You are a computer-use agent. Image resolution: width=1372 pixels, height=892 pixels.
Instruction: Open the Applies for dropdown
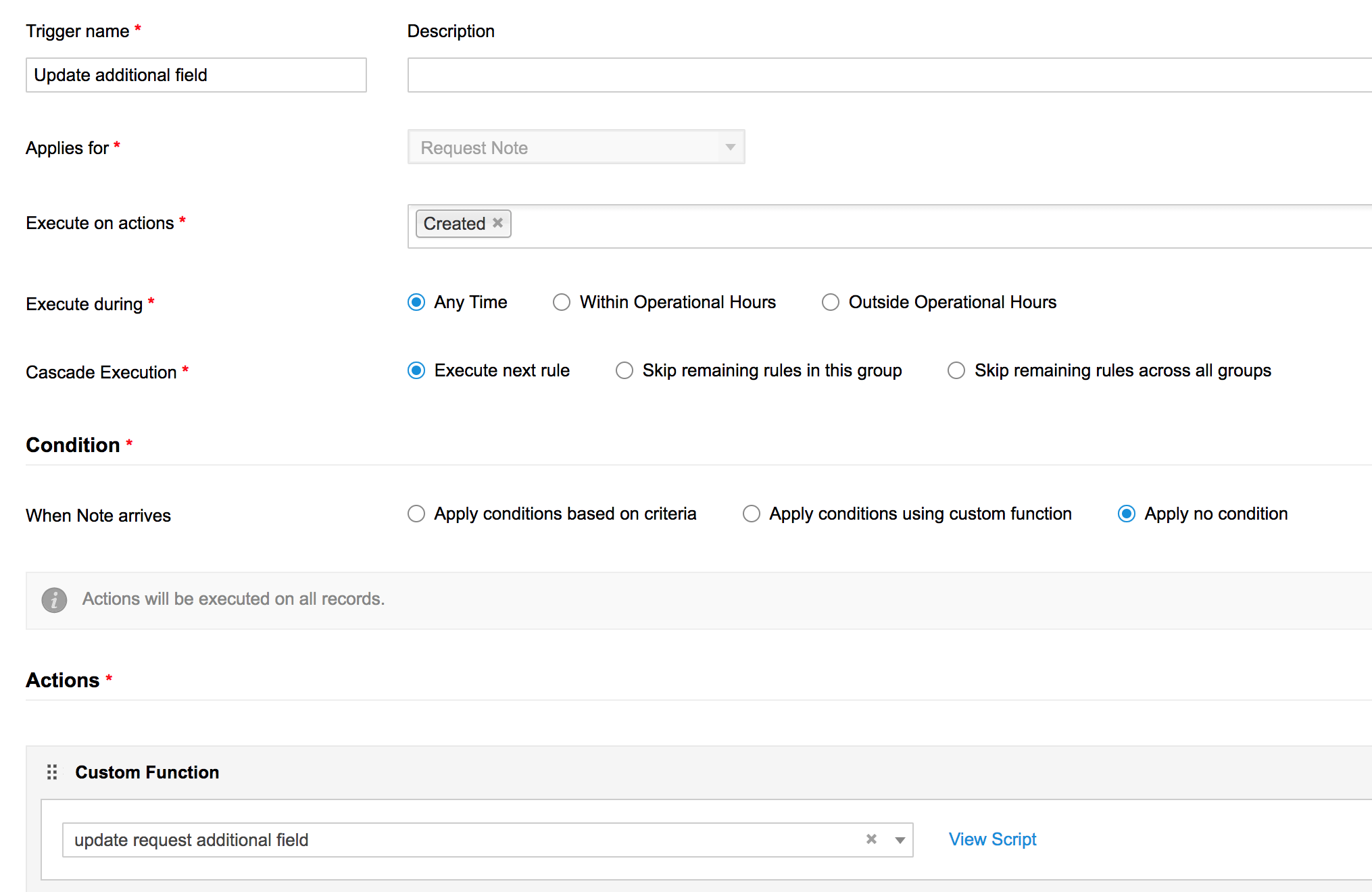click(x=576, y=147)
